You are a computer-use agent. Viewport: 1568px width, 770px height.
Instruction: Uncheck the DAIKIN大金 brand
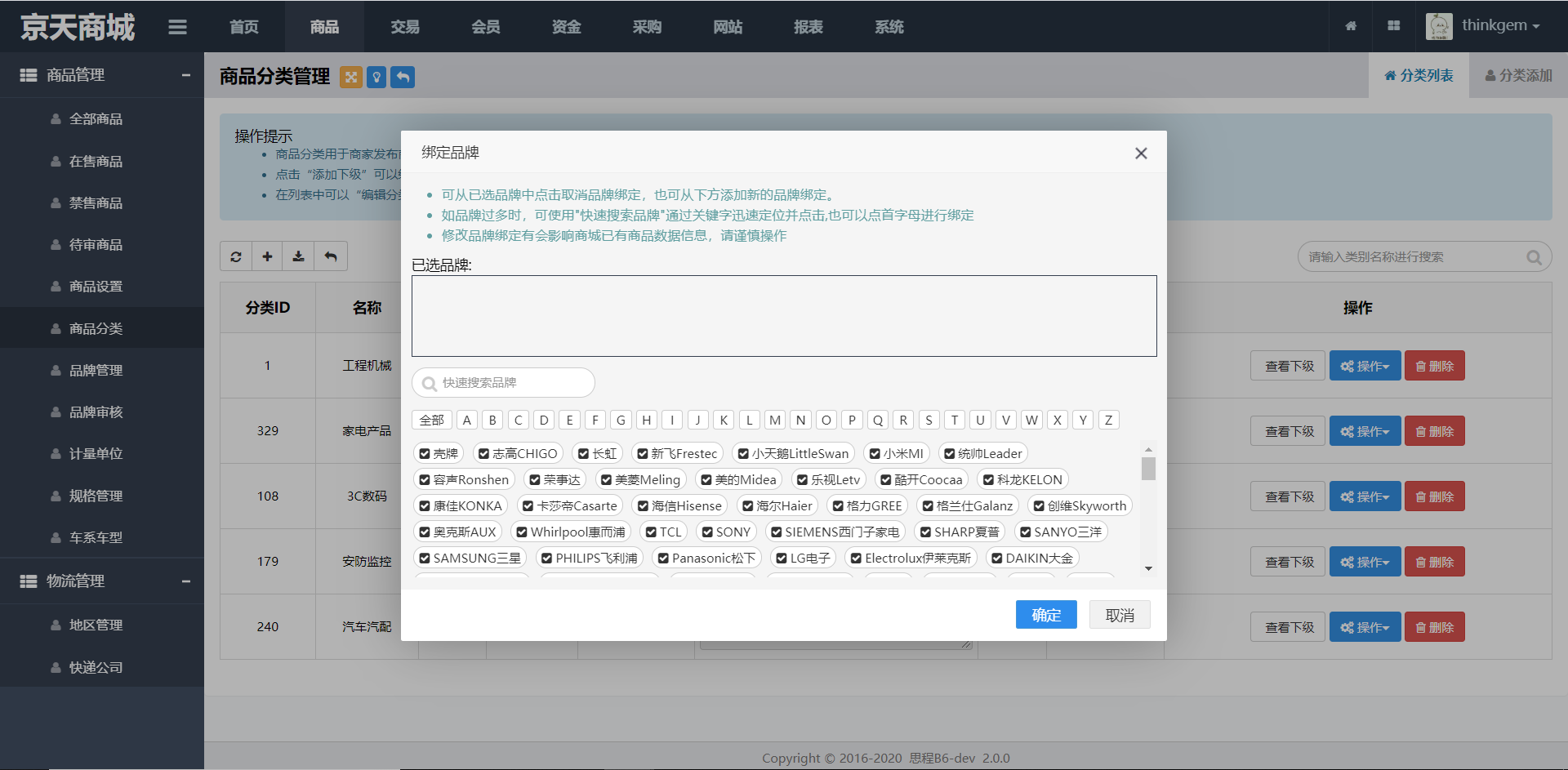point(997,559)
